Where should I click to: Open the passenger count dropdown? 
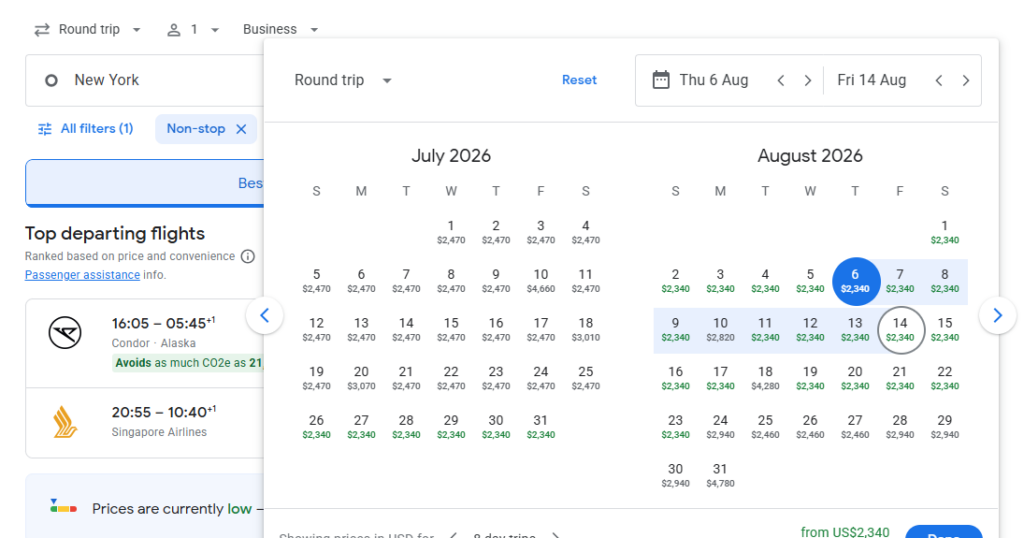pos(193,30)
